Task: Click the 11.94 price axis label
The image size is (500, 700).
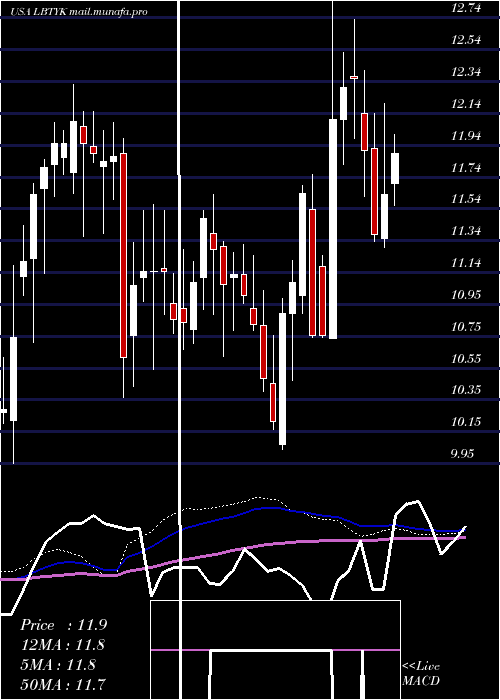Action: (x=466, y=135)
